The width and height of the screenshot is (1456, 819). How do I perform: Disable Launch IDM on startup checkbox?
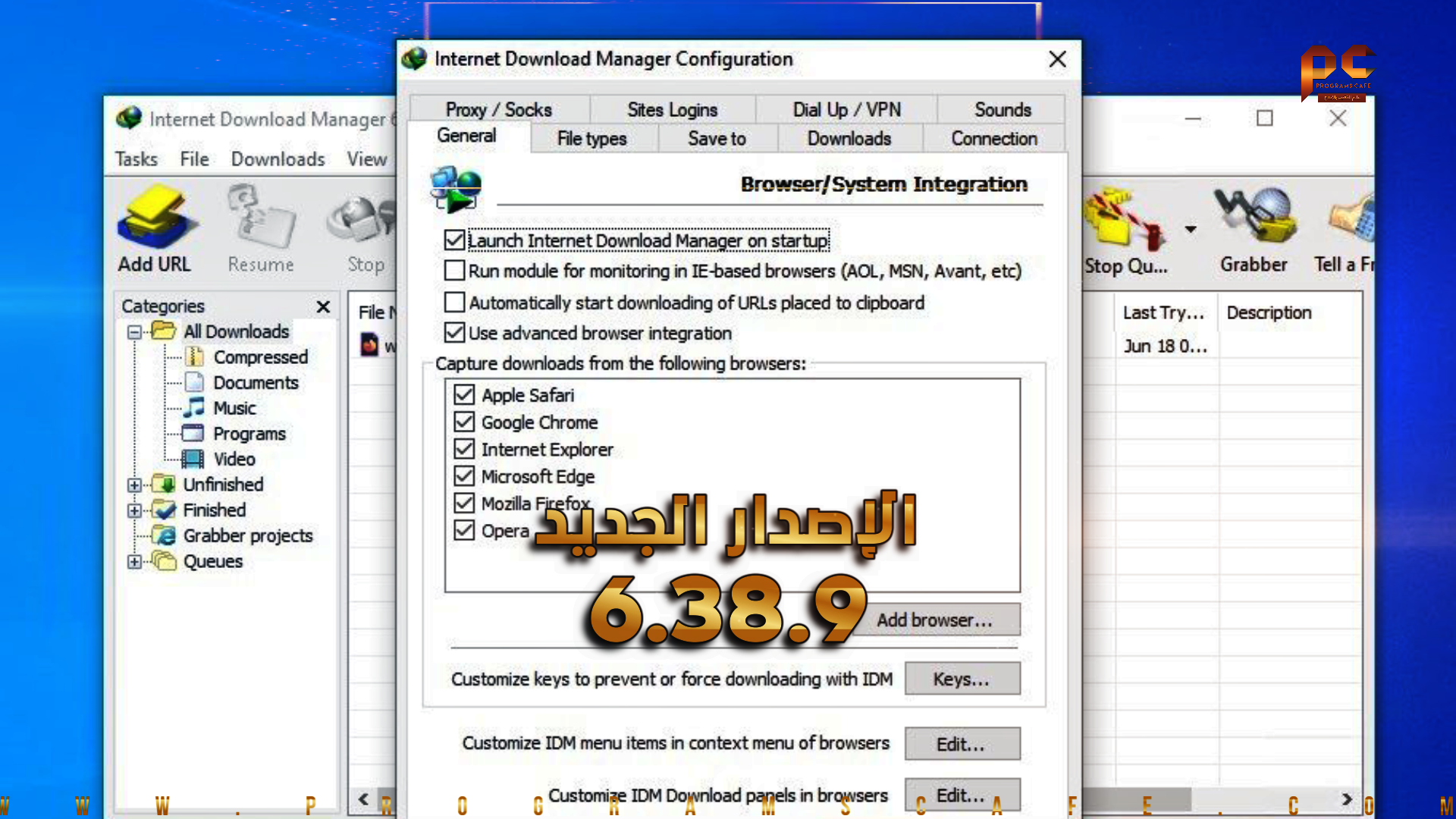pos(454,240)
